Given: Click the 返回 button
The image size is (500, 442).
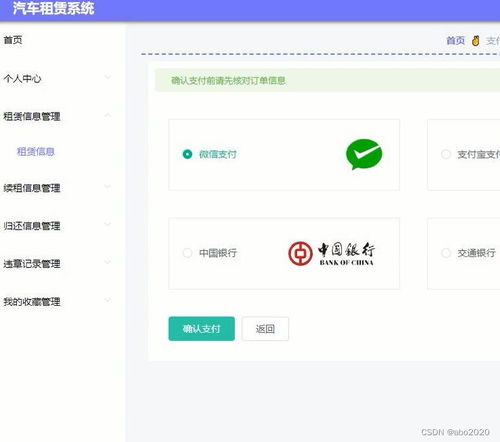Looking at the screenshot, I should [x=265, y=329].
